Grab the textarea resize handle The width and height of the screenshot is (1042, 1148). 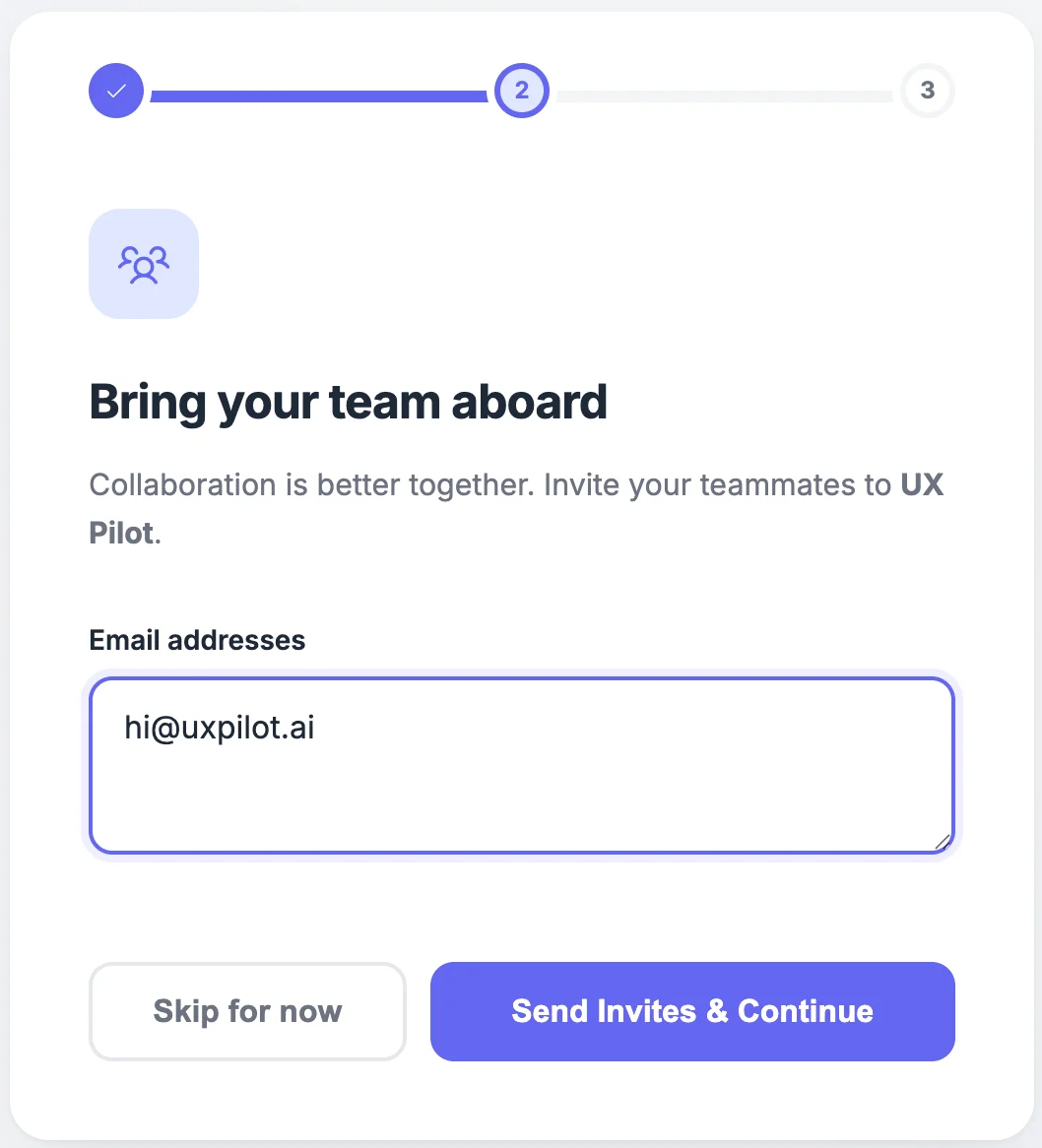[x=943, y=842]
